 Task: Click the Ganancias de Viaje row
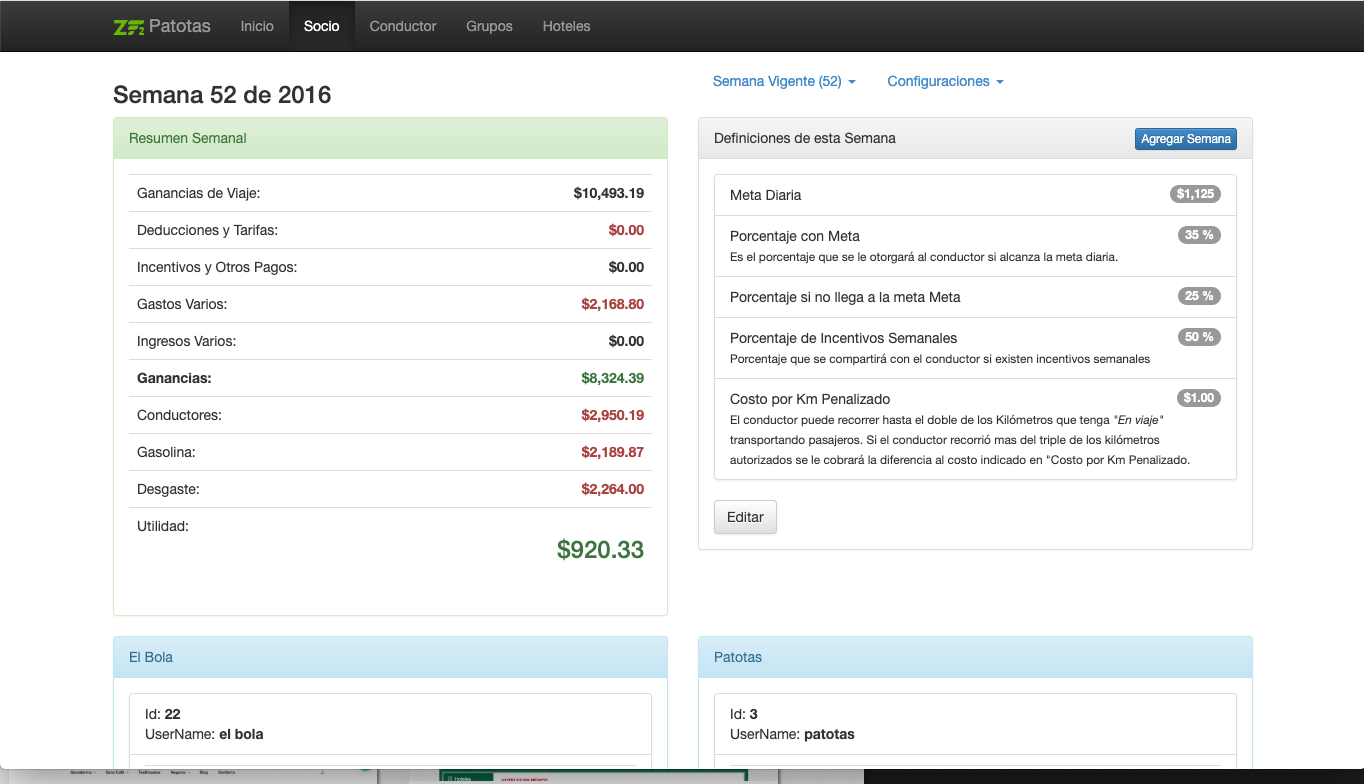[390, 193]
